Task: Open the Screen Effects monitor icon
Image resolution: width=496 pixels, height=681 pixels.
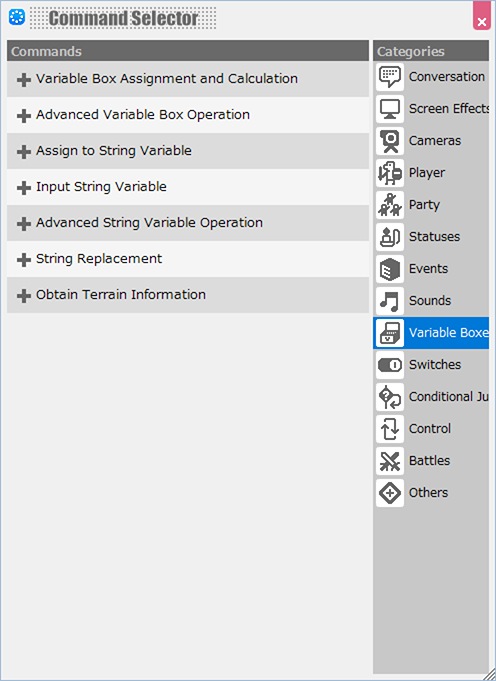Action: [390, 109]
